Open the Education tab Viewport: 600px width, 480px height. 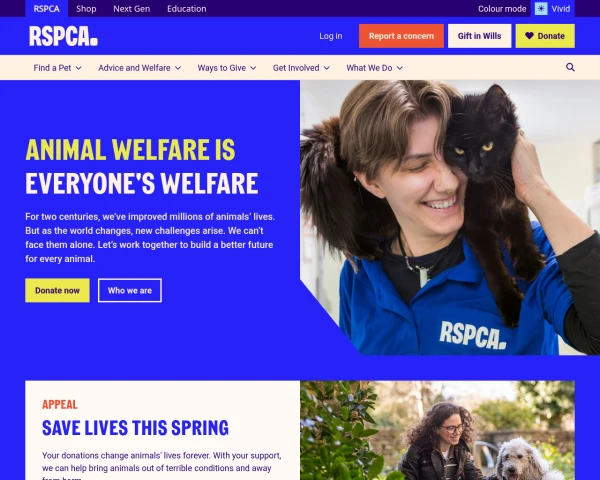[x=187, y=8]
